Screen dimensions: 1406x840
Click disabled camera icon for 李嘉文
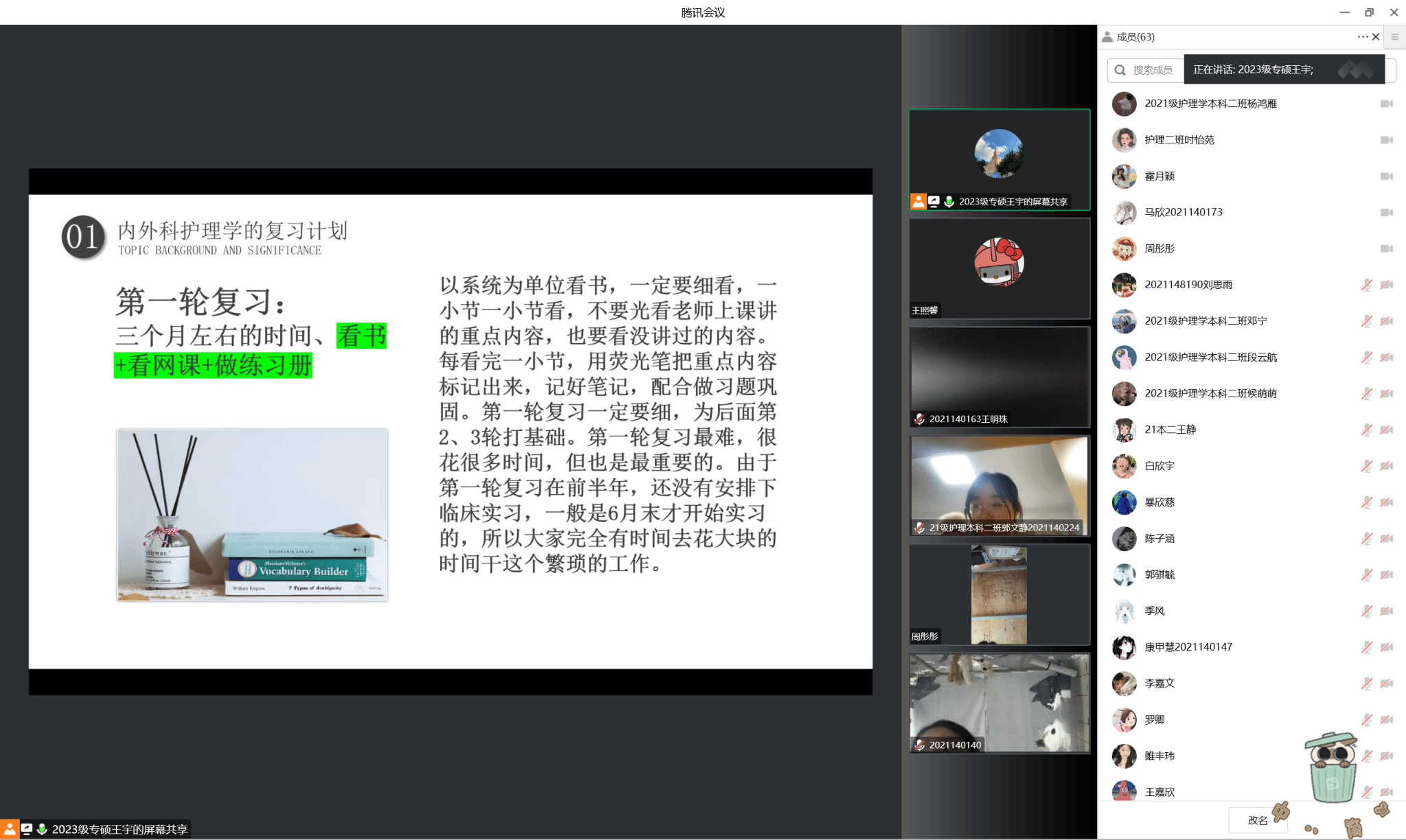pos(1386,684)
